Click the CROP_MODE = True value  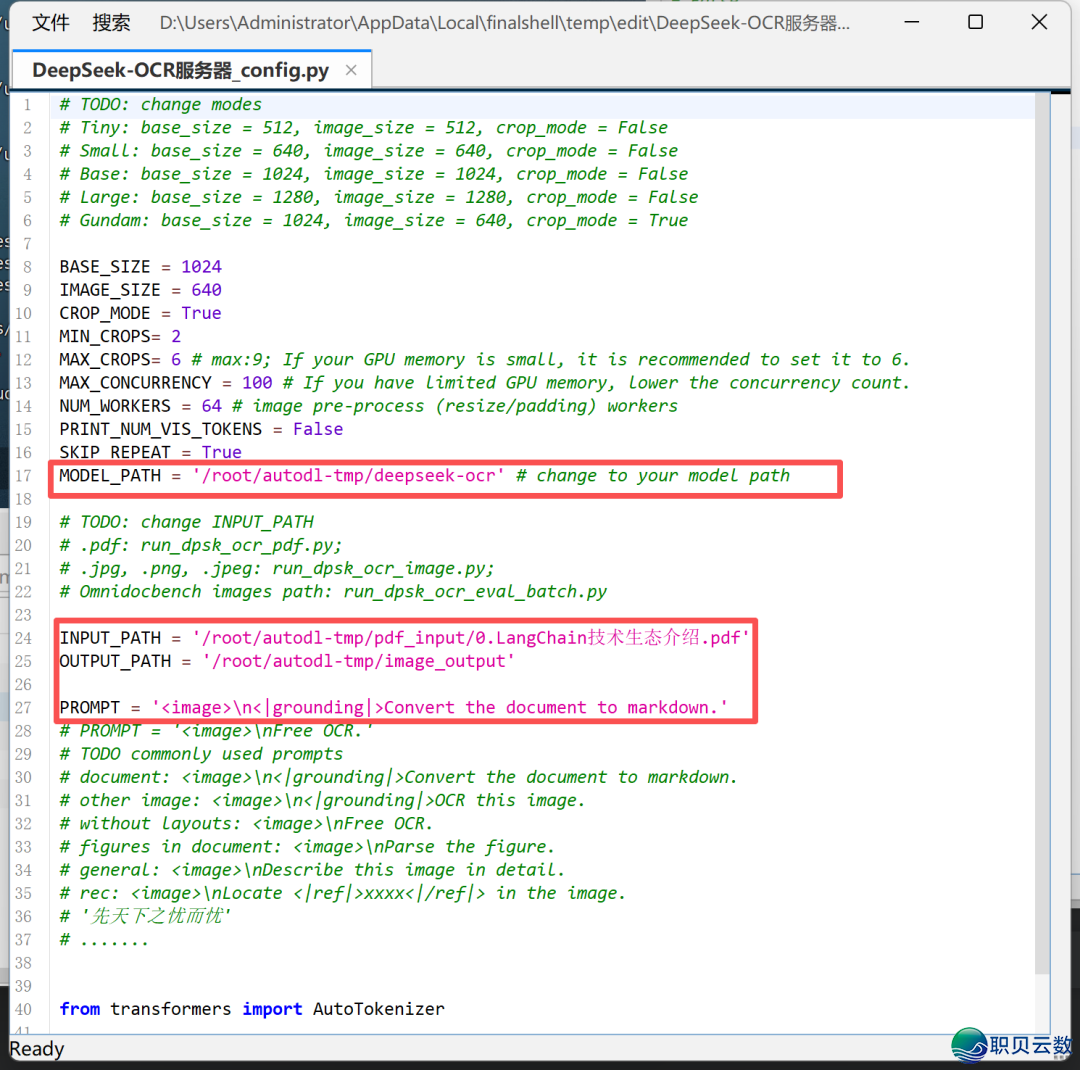click(x=202, y=312)
